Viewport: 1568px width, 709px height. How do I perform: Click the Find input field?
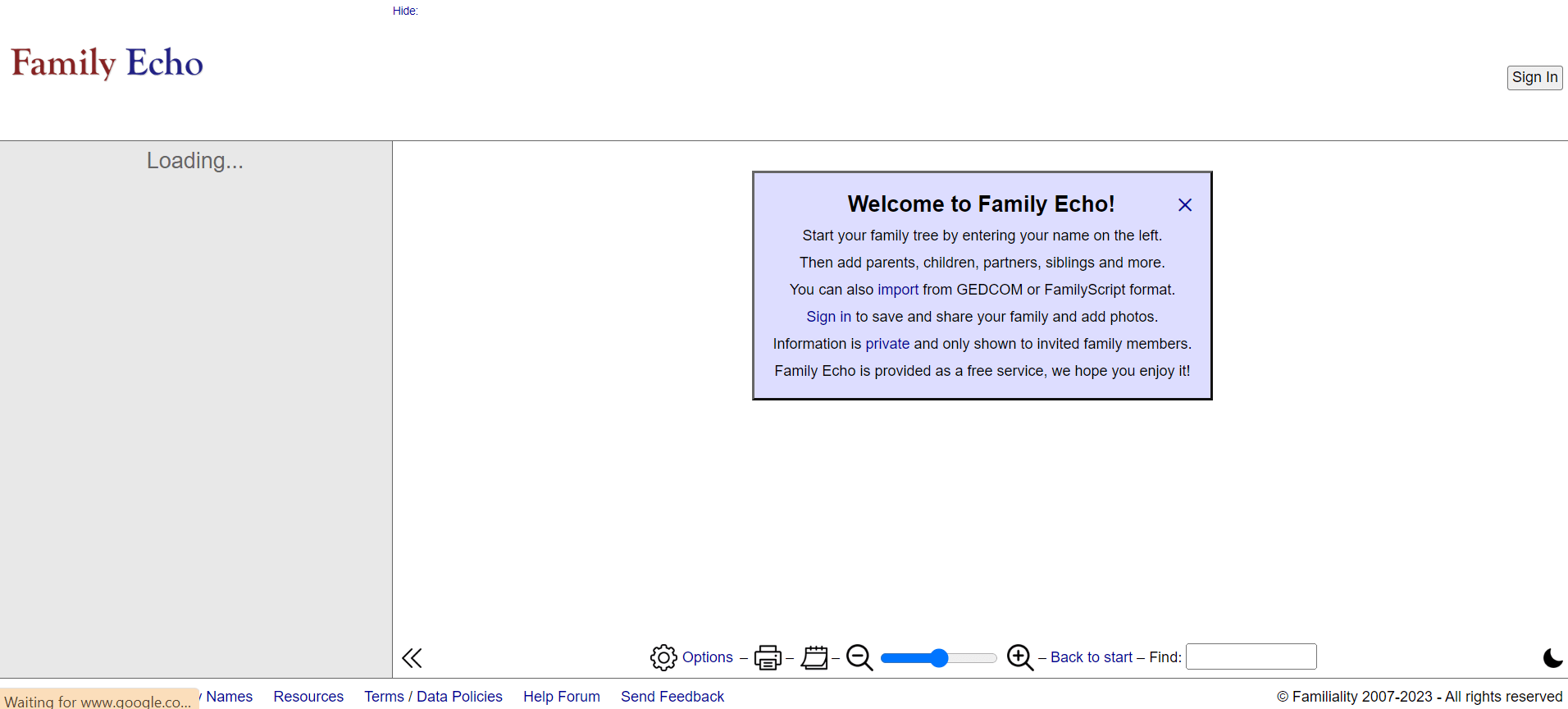1251,656
